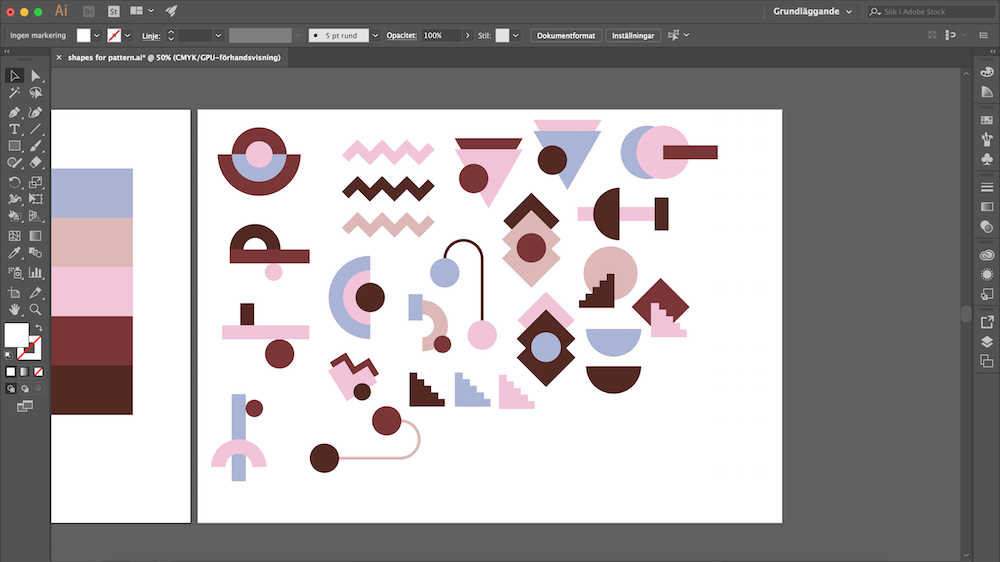Image resolution: width=1000 pixels, height=562 pixels.
Task: Click Inställningar button
Action: tap(633, 36)
